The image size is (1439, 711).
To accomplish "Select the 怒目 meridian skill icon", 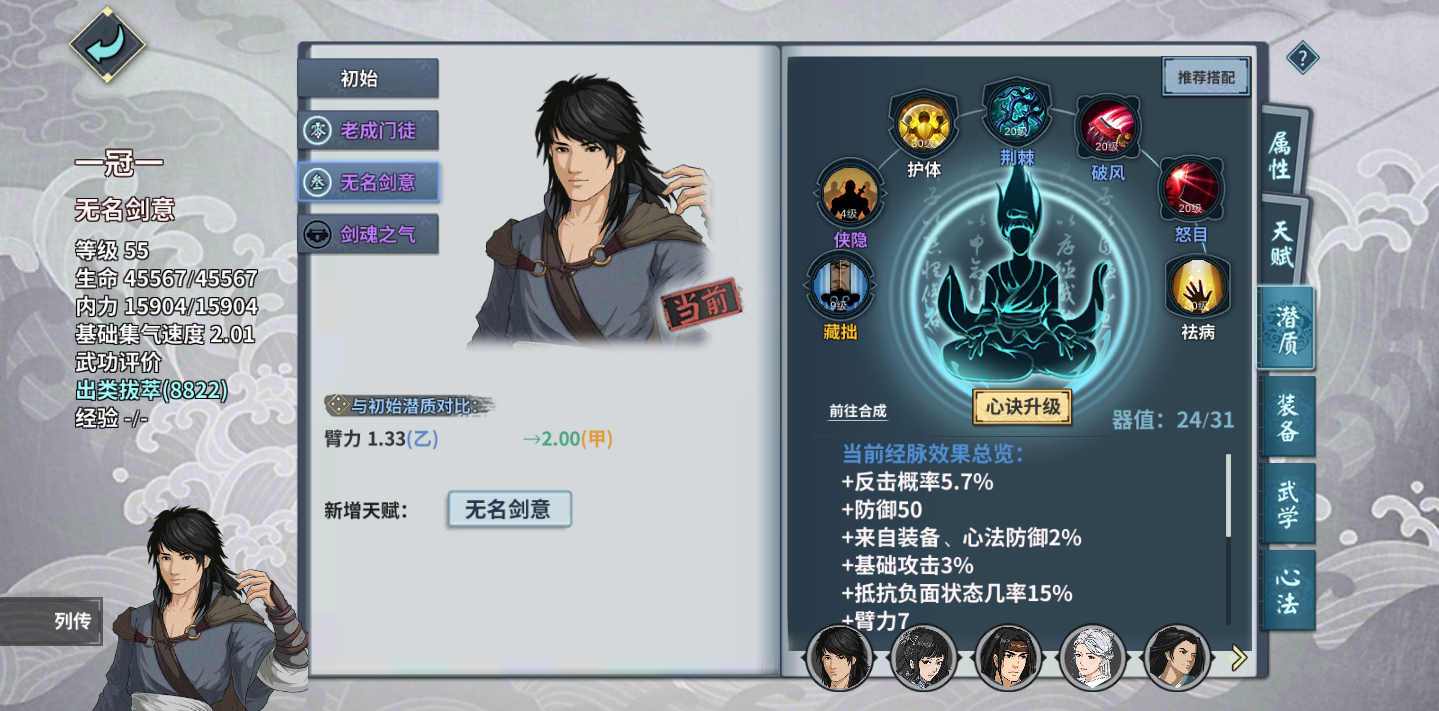I will click(1190, 187).
